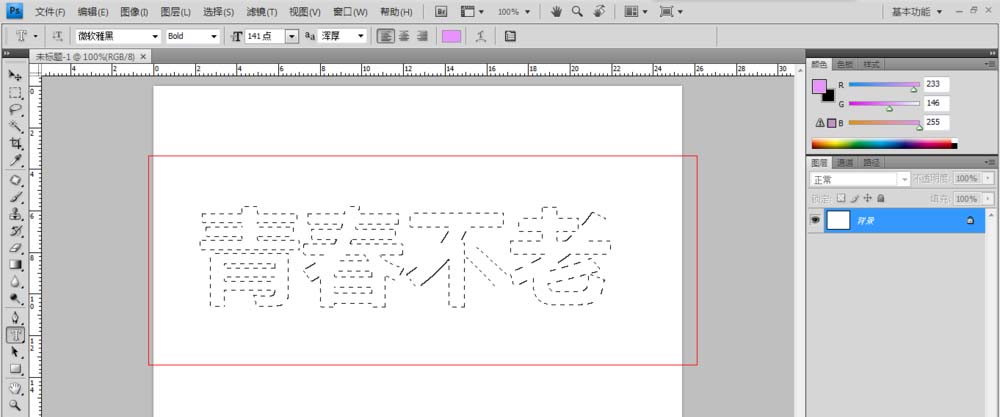Screen dimensions: 1000x417
Task: Open the 滤镜(T) menu
Action: click(262, 12)
